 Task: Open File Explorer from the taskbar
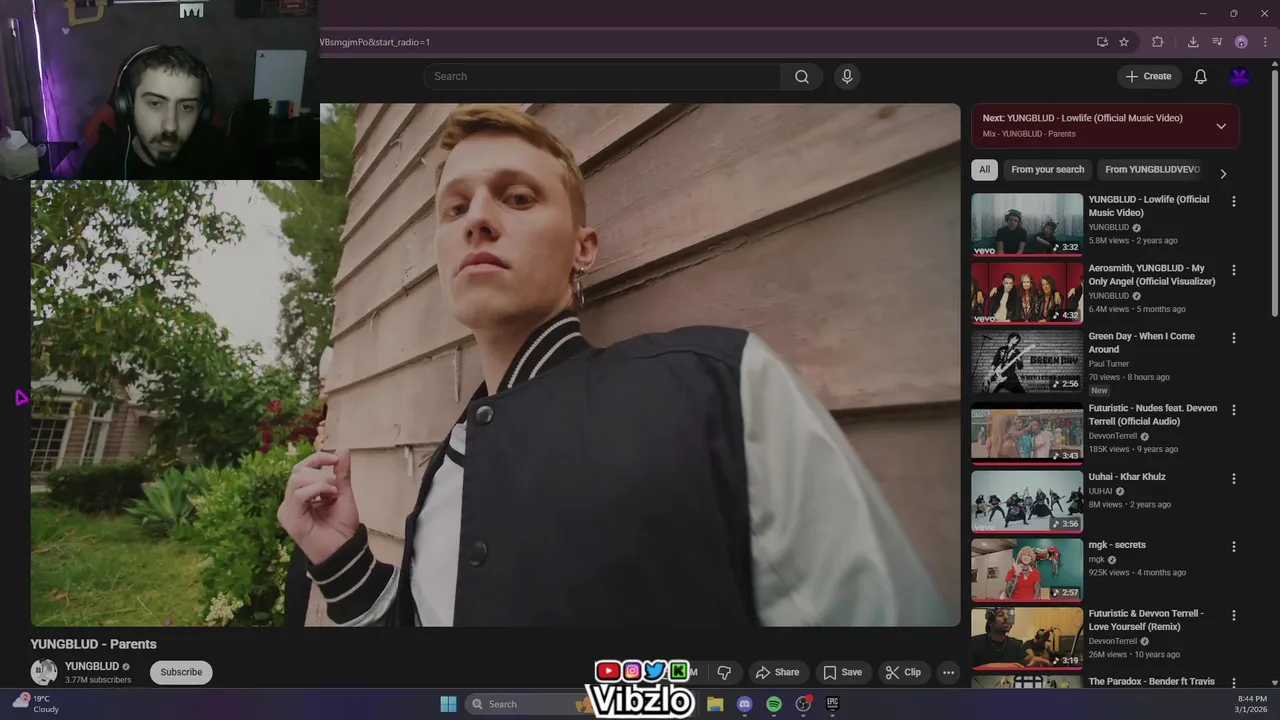point(715,704)
